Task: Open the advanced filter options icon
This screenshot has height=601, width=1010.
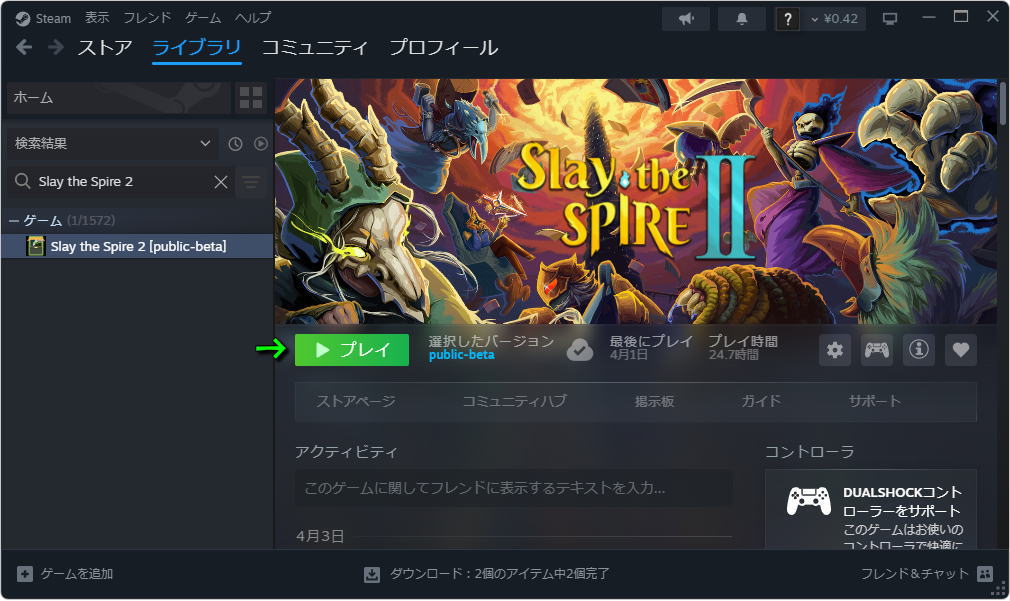Action: point(251,182)
